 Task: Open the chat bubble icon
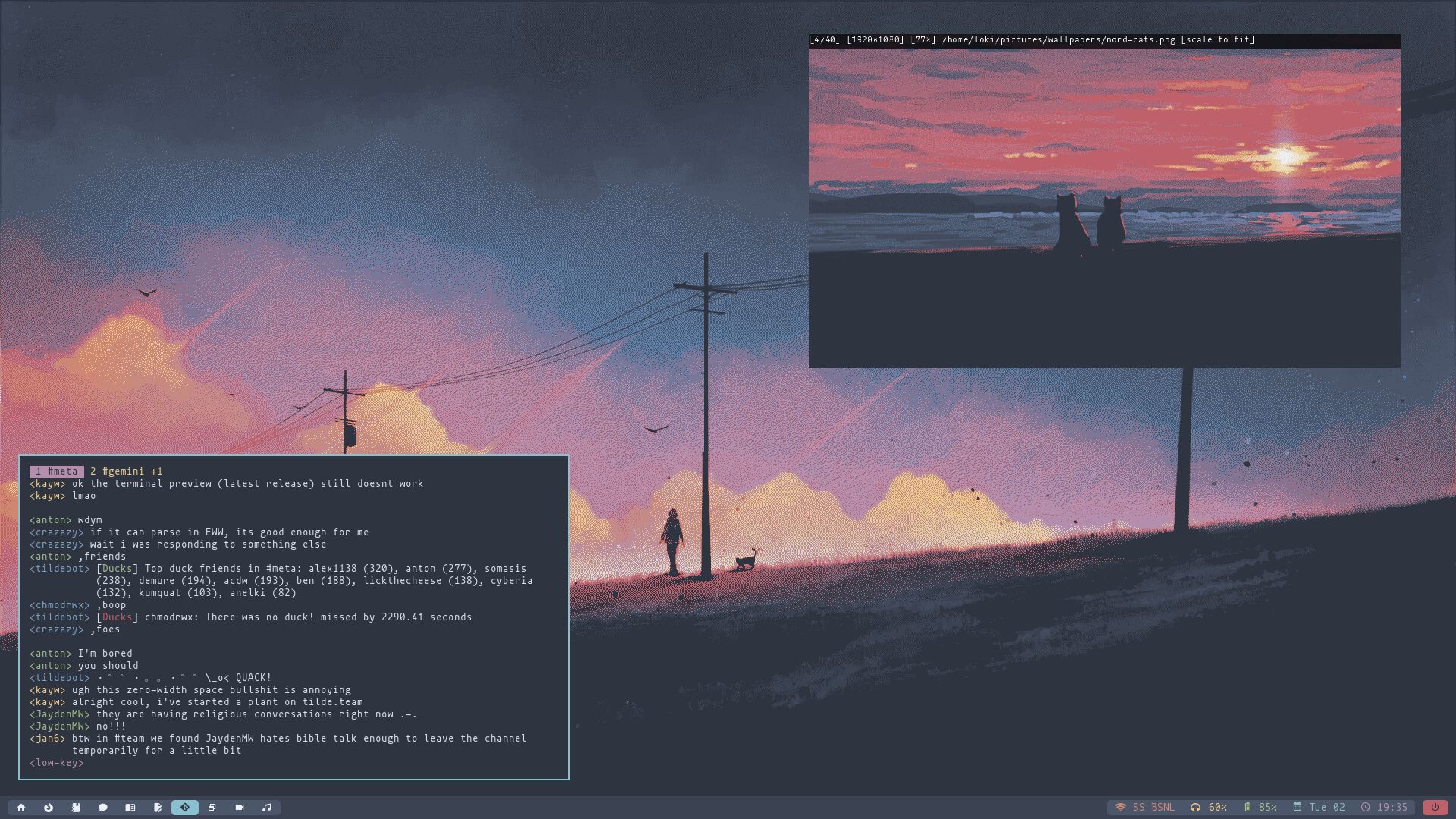click(103, 807)
